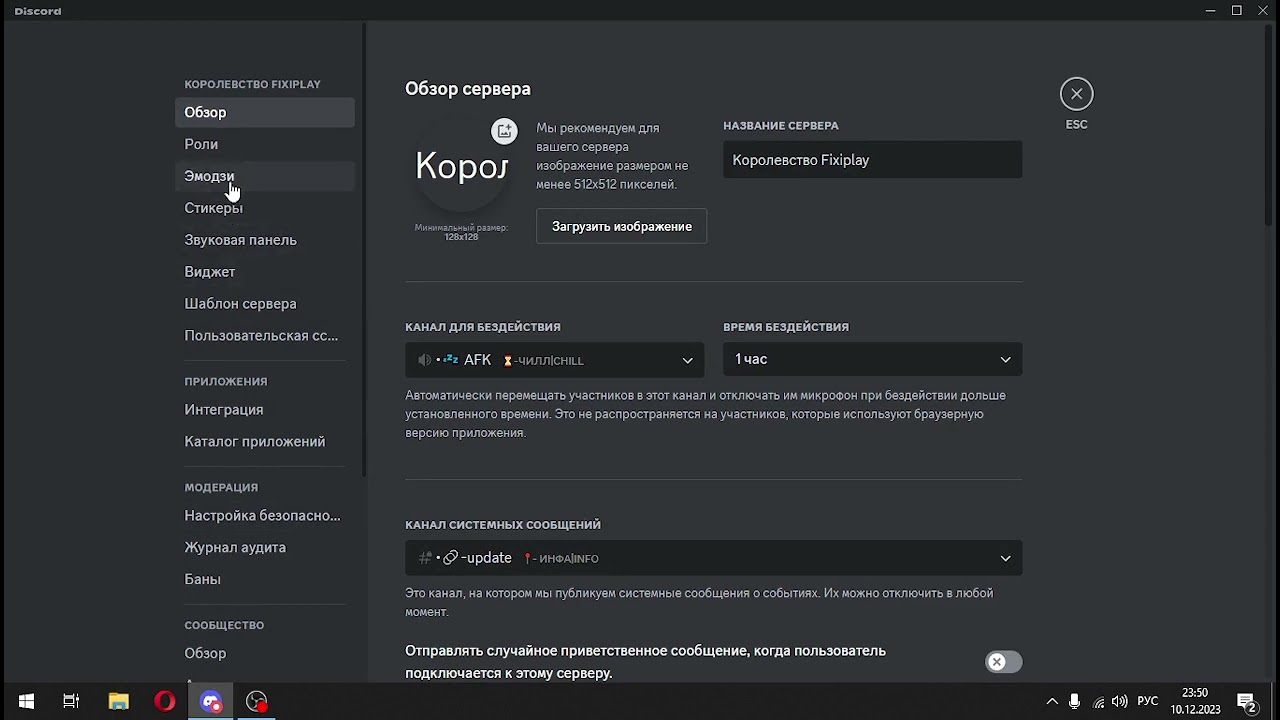
Task: Toggle random welcome message switch
Action: click(1003, 662)
